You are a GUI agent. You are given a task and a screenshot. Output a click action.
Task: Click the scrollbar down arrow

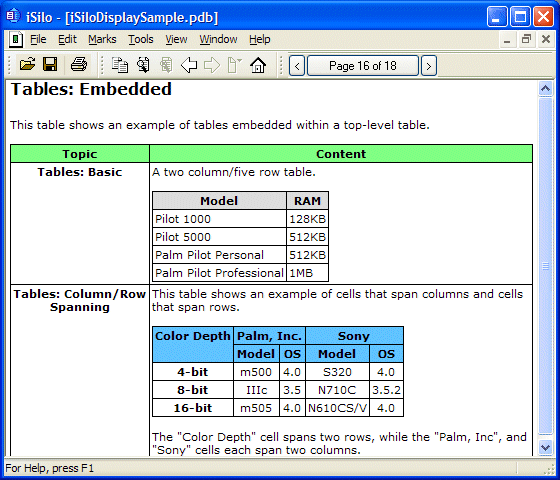545,448
